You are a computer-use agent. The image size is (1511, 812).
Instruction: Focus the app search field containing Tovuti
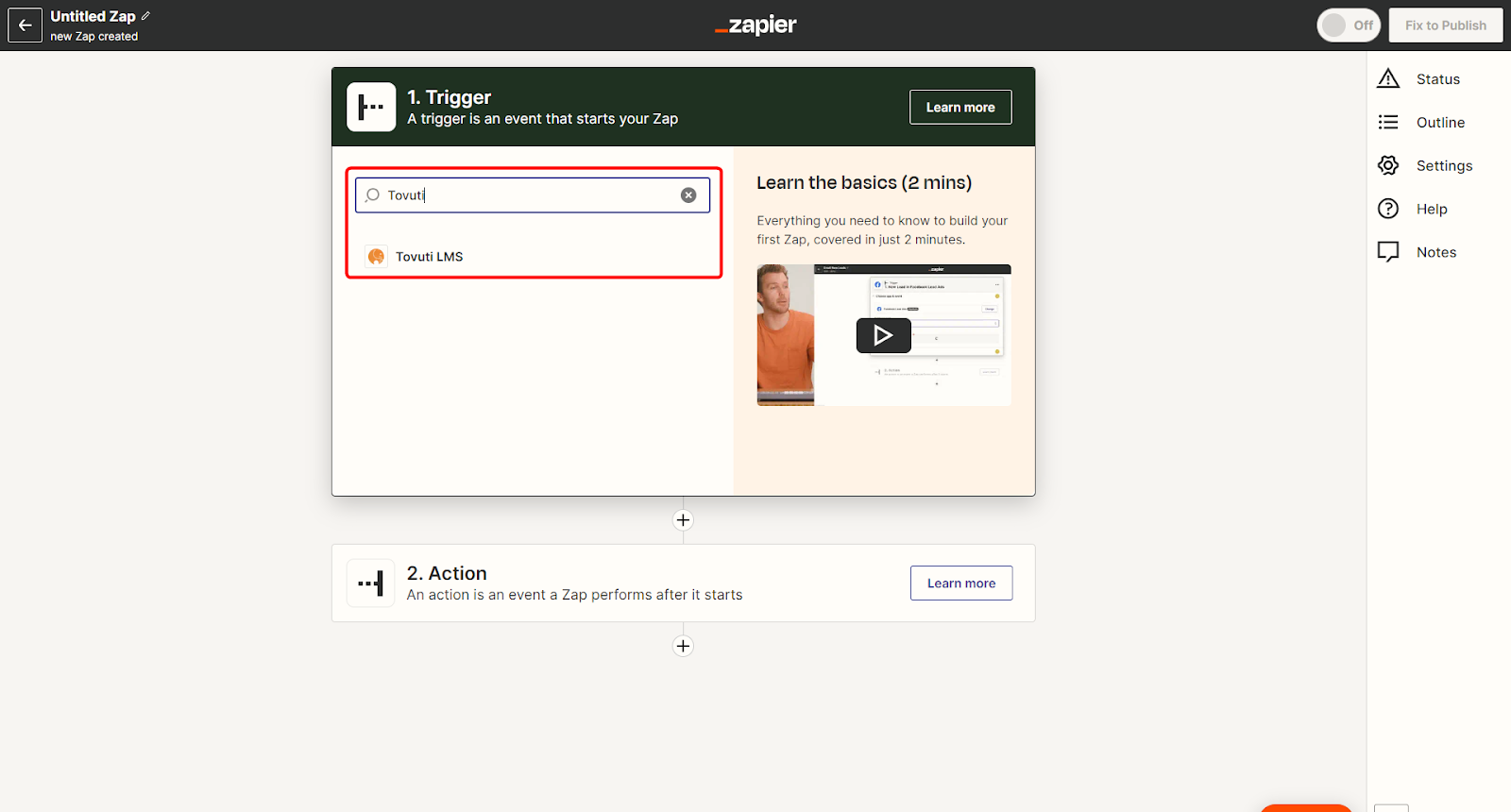pyautogui.click(x=533, y=195)
